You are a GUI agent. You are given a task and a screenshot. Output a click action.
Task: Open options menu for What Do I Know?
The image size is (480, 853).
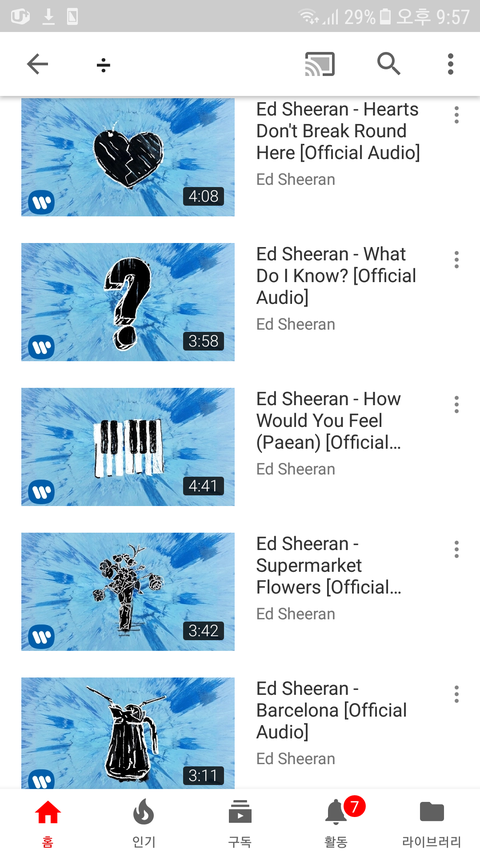456,259
